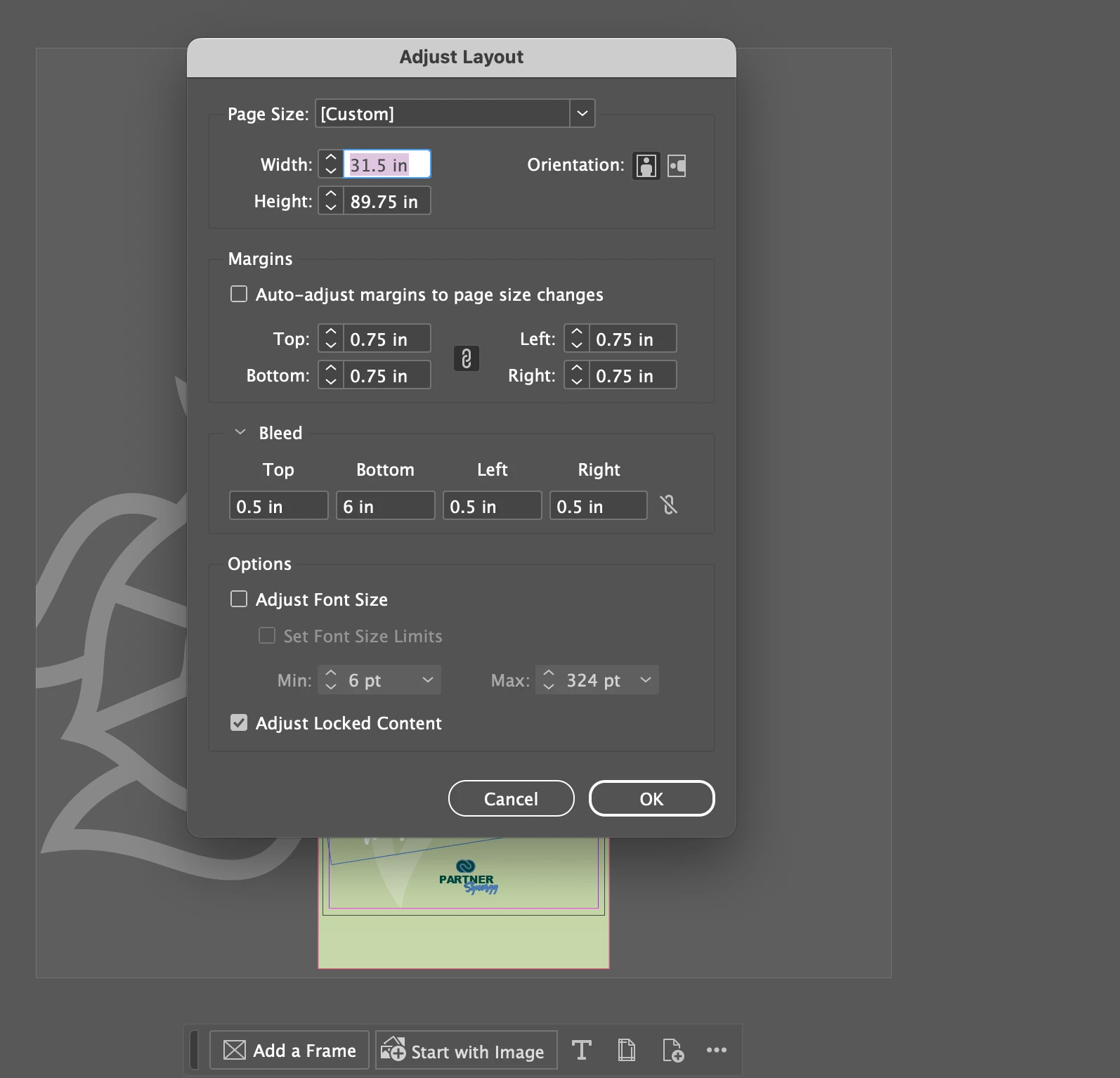Click the Bleed Right field

coord(599,505)
